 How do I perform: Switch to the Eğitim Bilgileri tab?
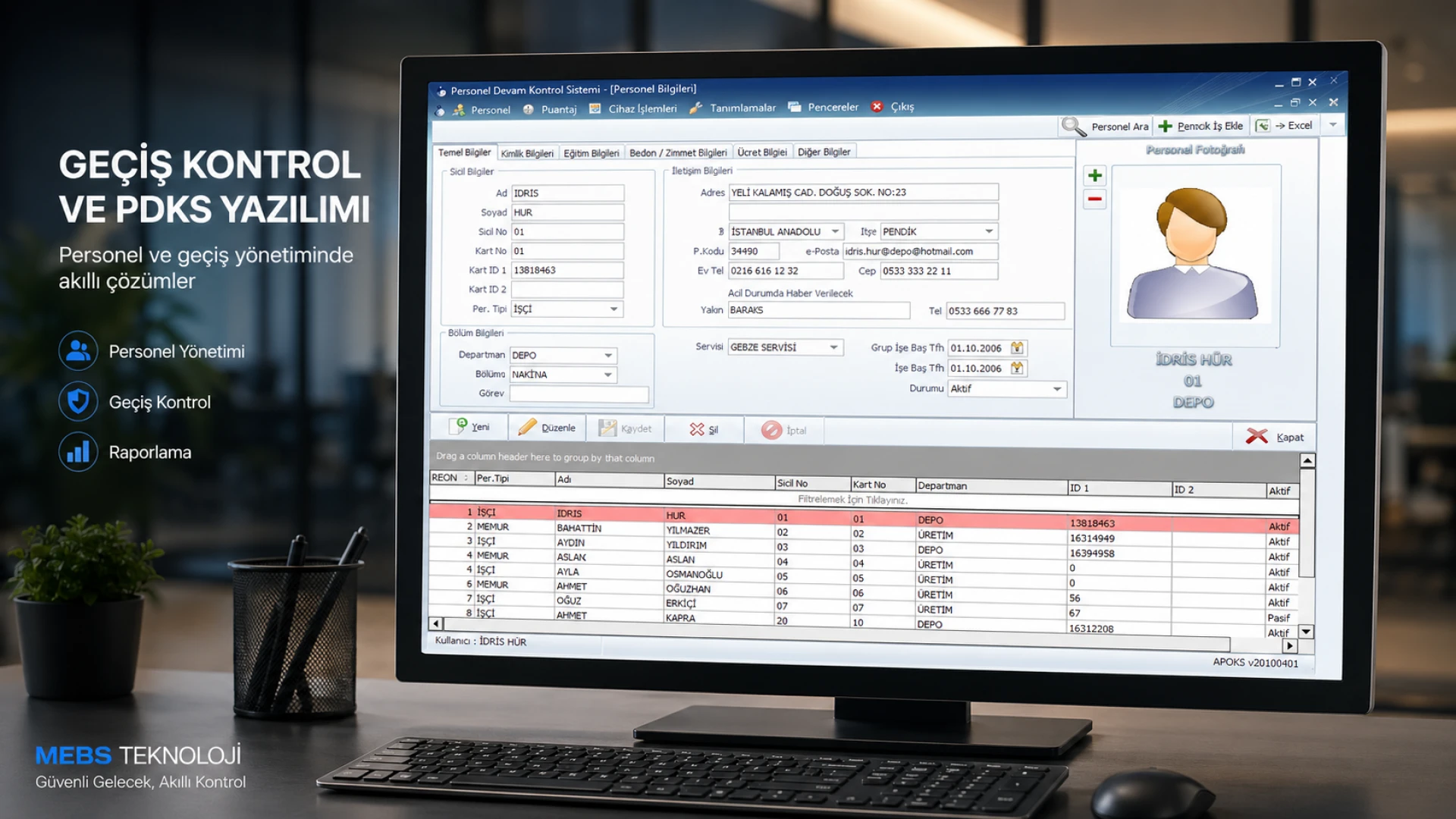[x=591, y=153]
